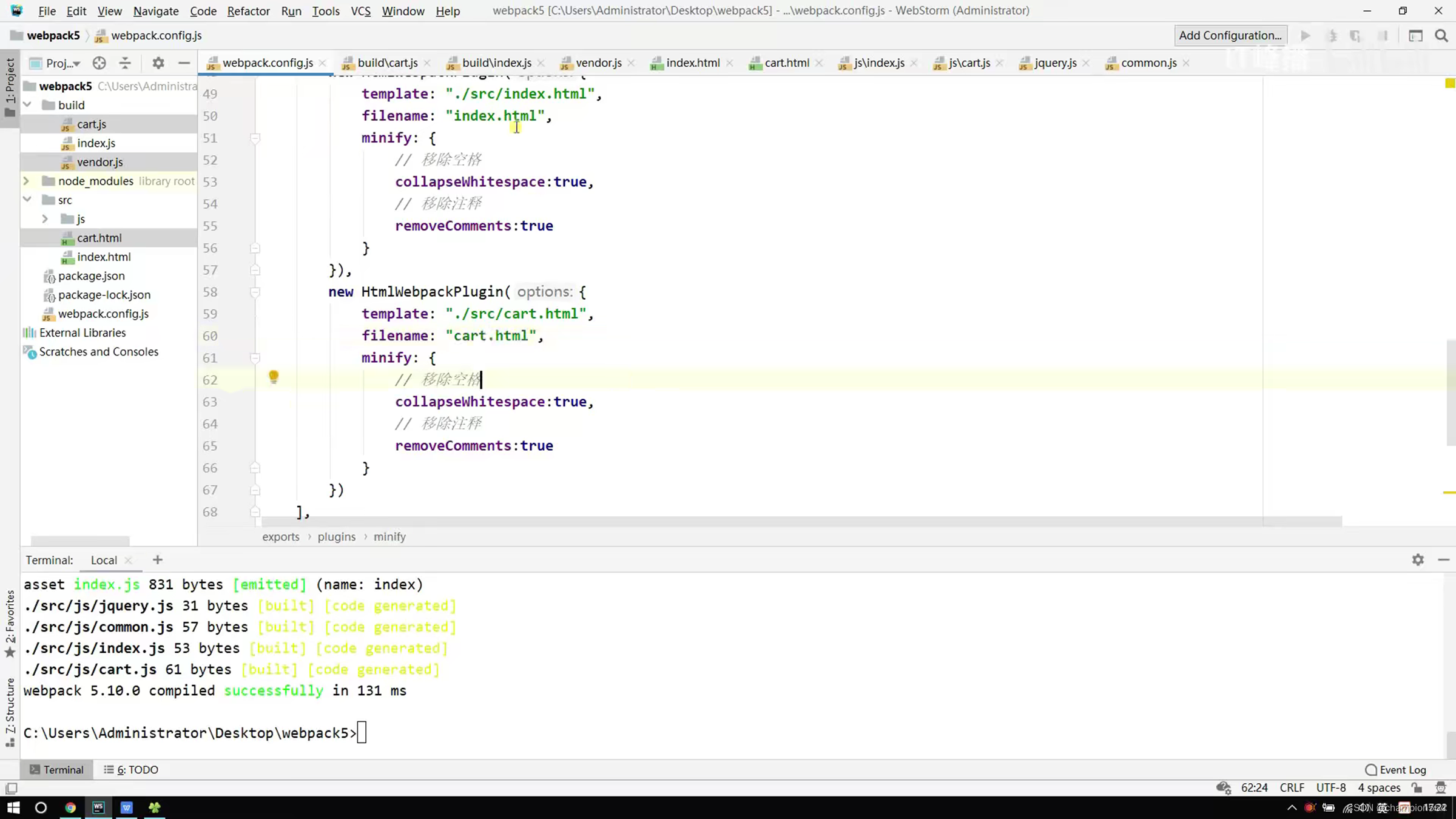
Task: Click the editor horizontal scrollbar
Action: point(801,521)
